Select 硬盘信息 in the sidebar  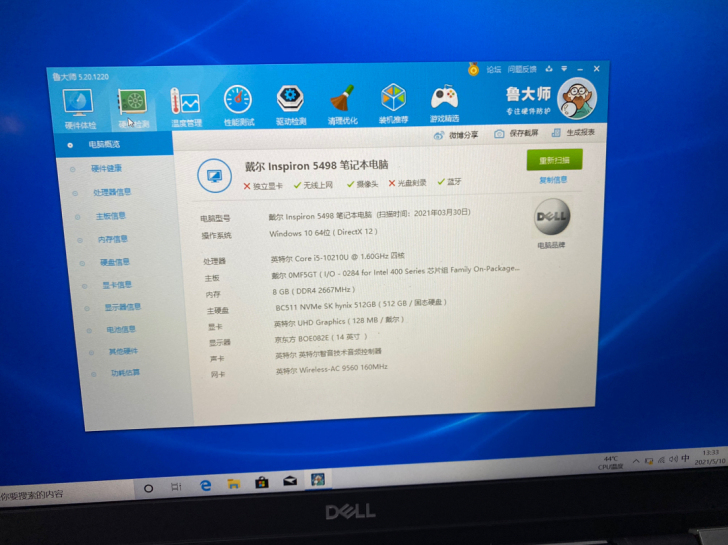pyautogui.click(x=115, y=262)
